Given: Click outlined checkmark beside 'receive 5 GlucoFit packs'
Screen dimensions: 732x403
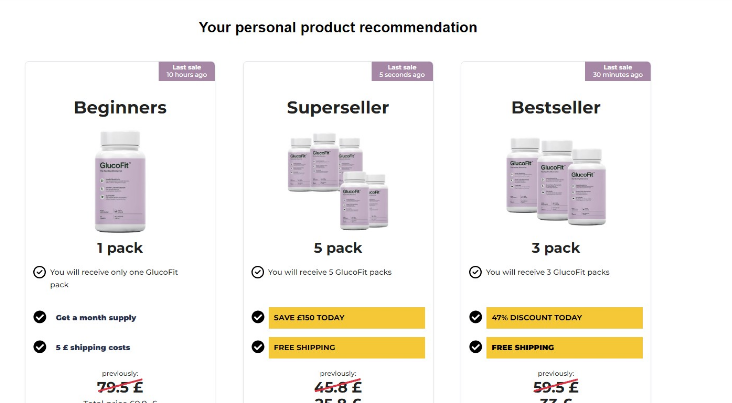Looking at the screenshot, I should (258, 272).
